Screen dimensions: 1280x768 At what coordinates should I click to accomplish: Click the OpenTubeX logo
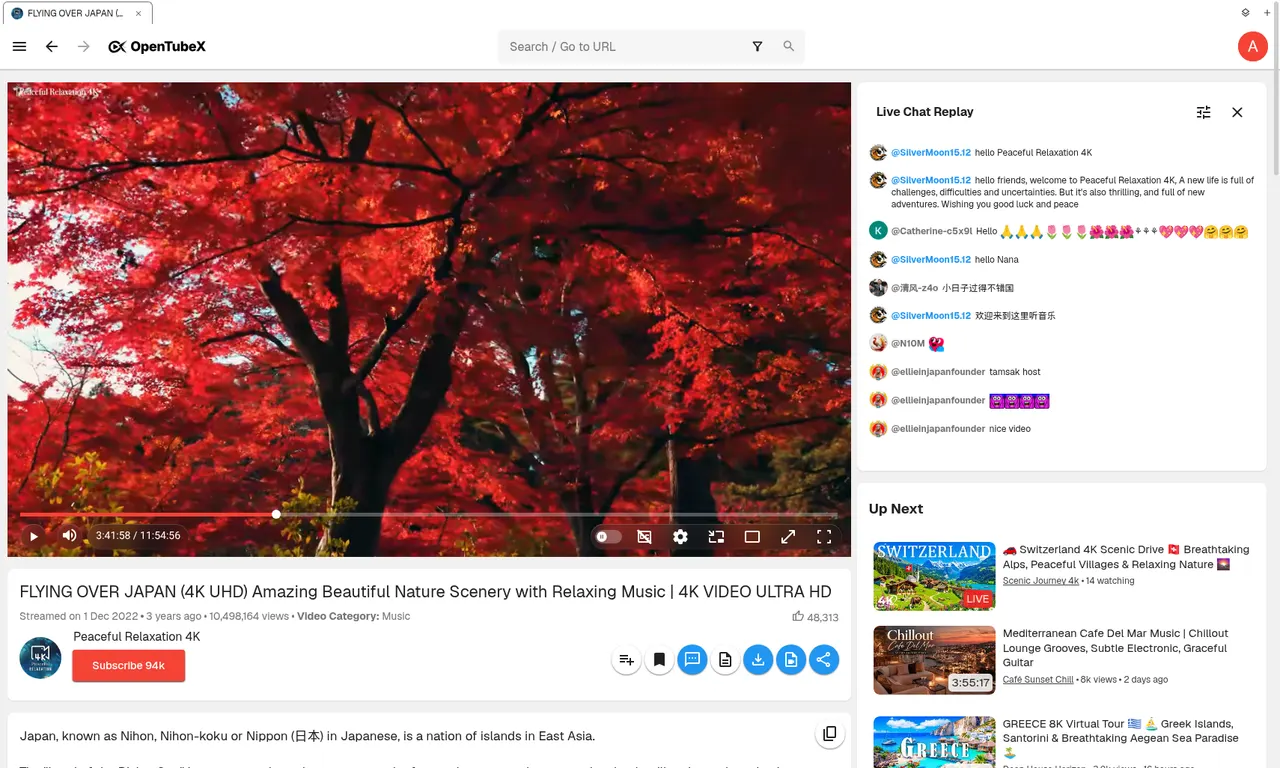157,47
